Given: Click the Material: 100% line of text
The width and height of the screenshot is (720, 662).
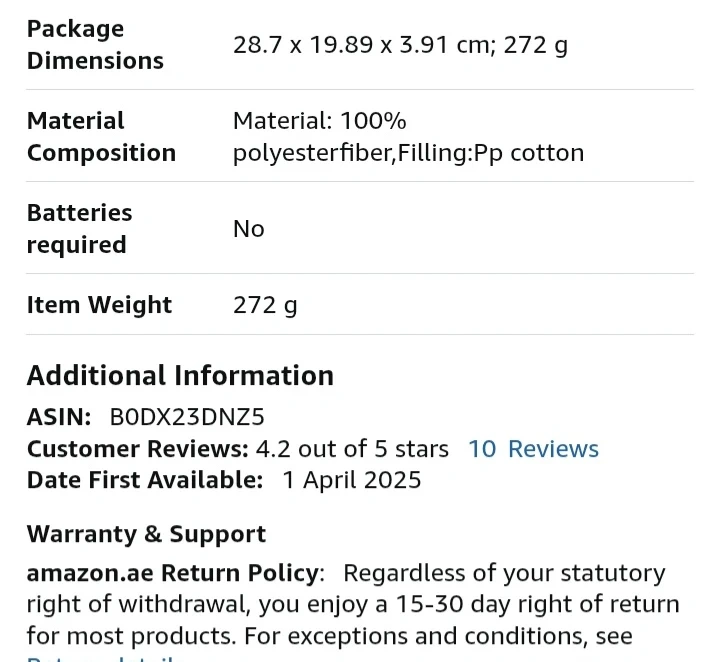Looking at the screenshot, I should 320,121.
